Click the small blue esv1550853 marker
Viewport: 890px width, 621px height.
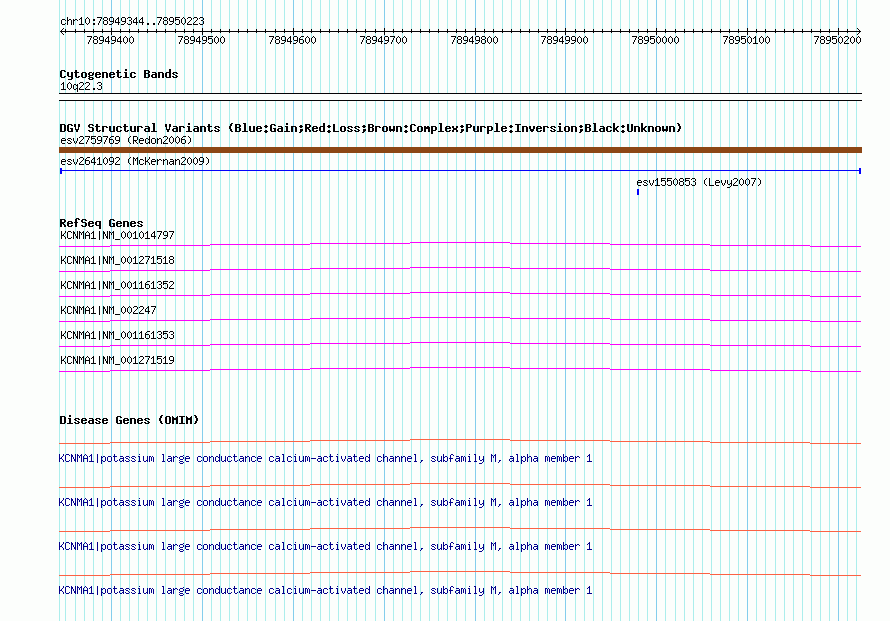coord(638,192)
